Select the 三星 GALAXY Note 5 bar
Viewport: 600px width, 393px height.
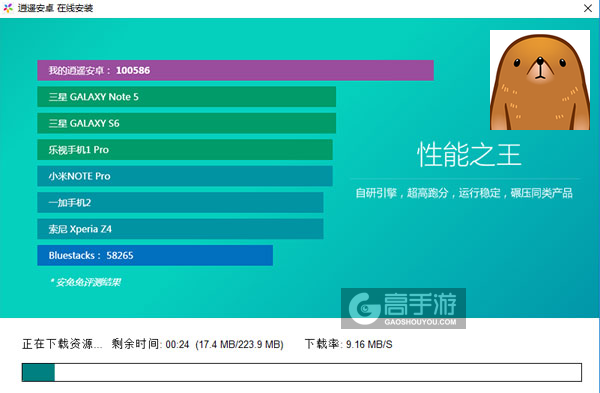point(187,97)
